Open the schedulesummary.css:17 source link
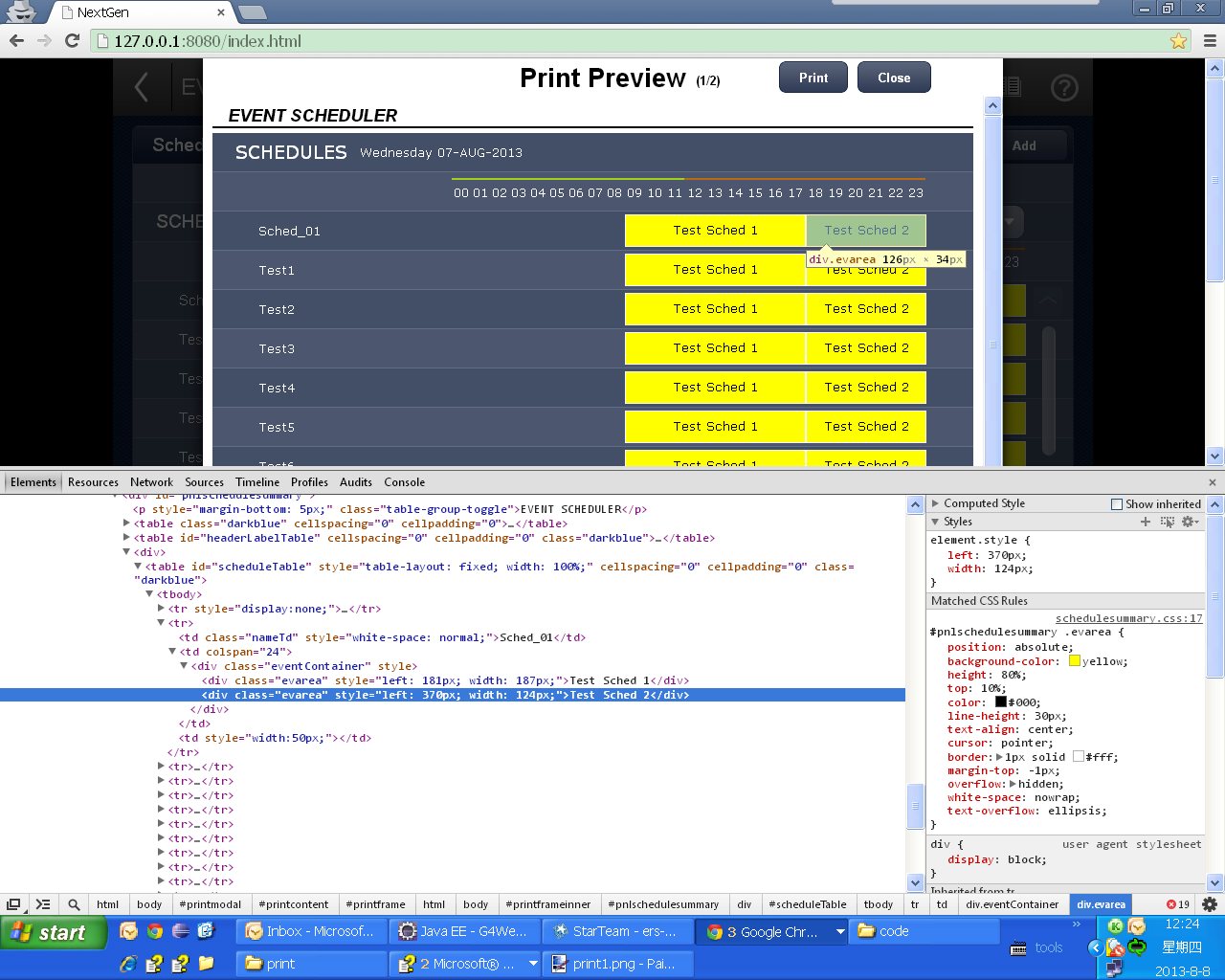The image size is (1225, 980). [x=1128, y=618]
